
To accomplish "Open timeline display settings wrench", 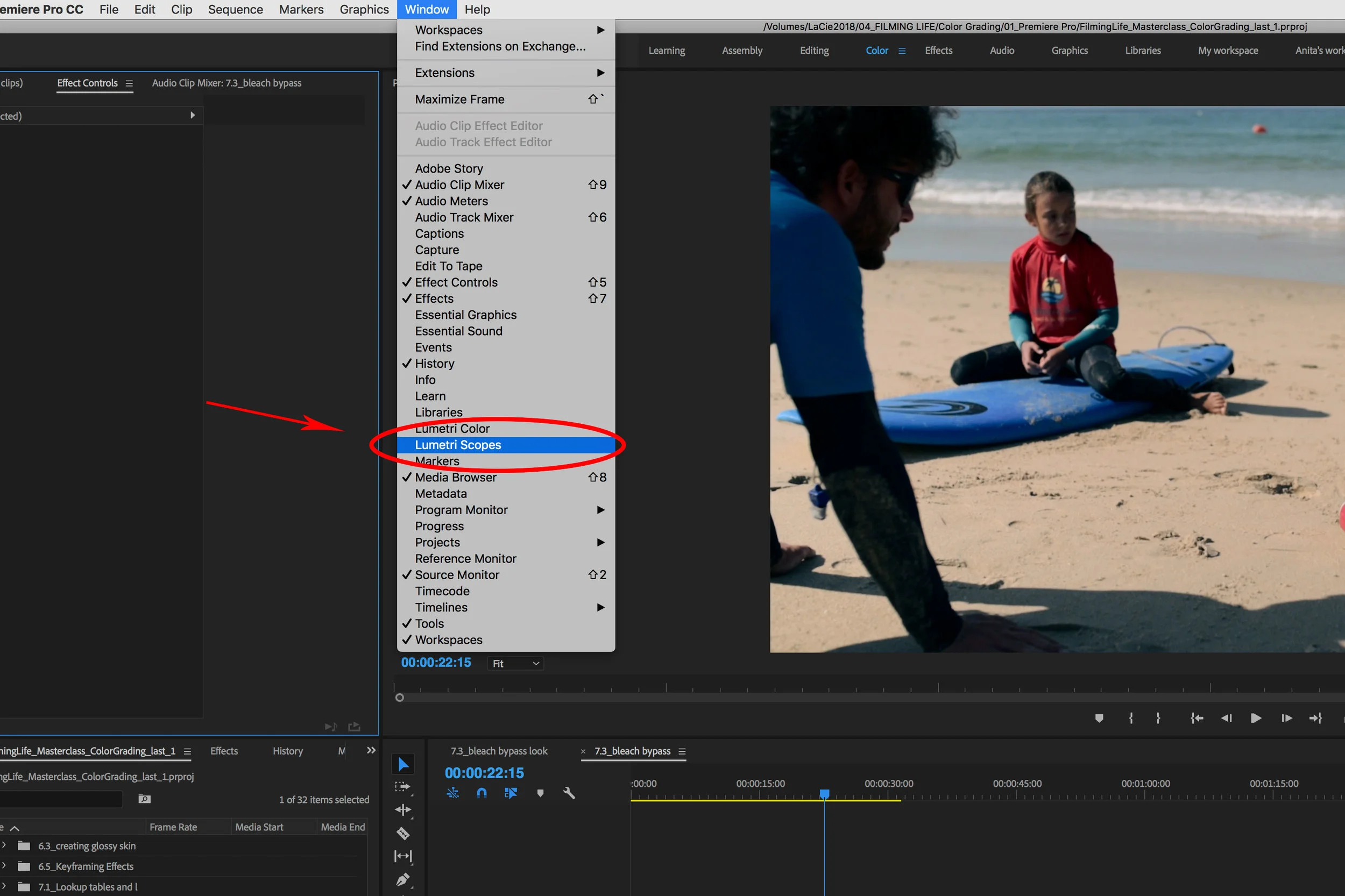I will pyautogui.click(x=569, y=793).
